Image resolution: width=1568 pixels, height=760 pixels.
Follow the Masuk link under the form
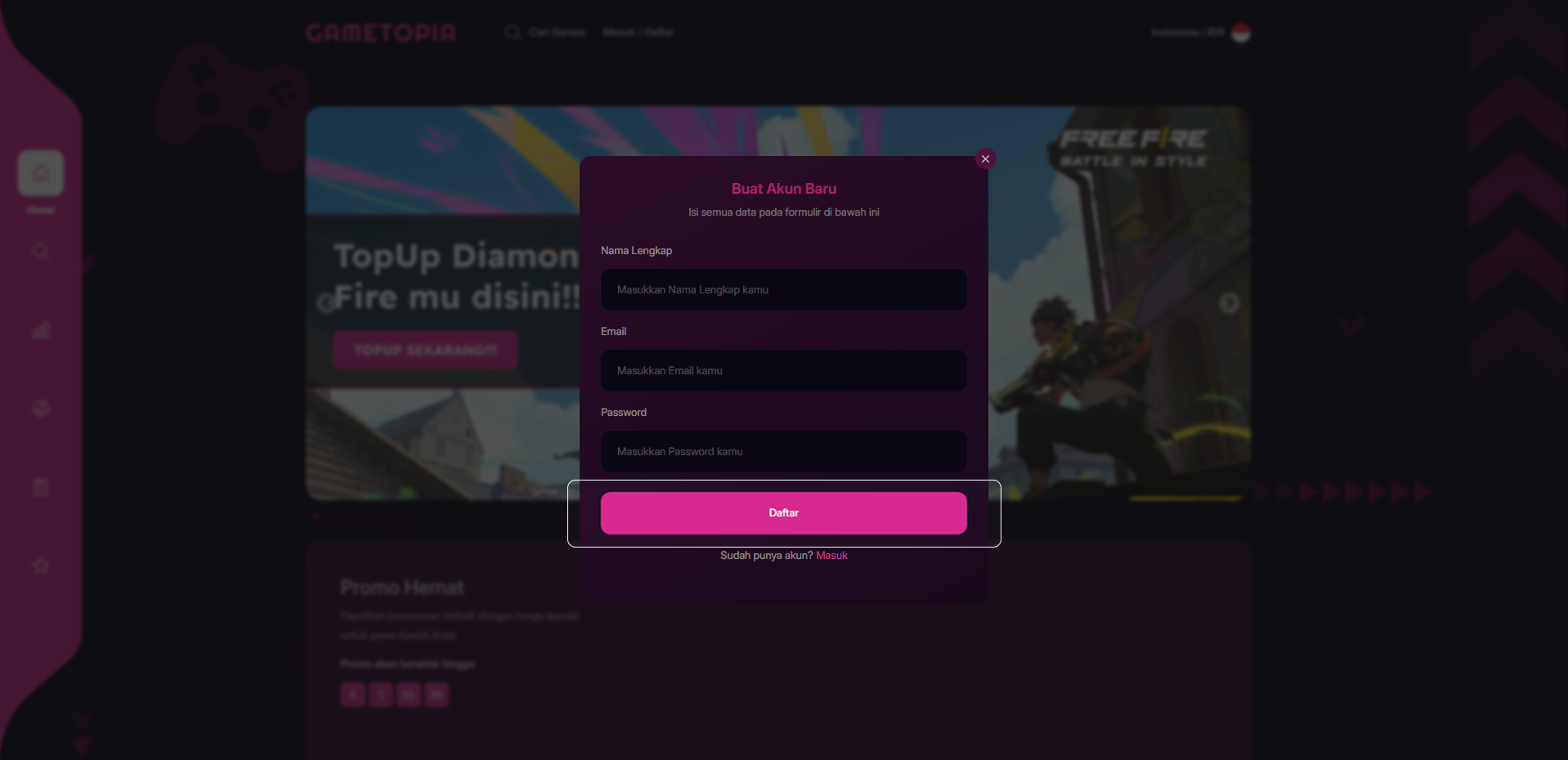pos(831,556)
